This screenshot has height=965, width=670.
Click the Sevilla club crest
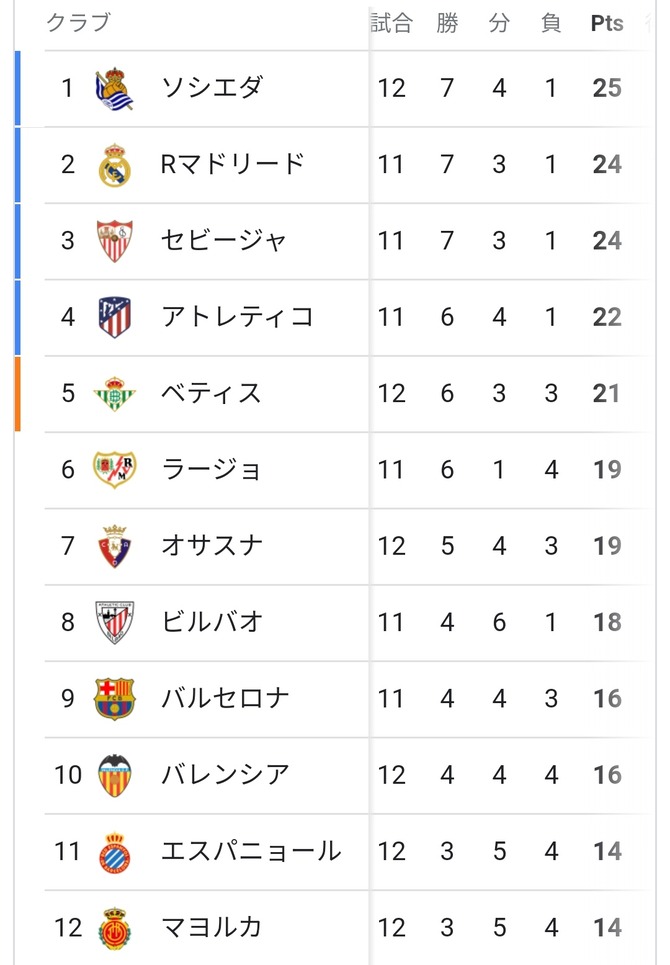[x=114, y=241]
